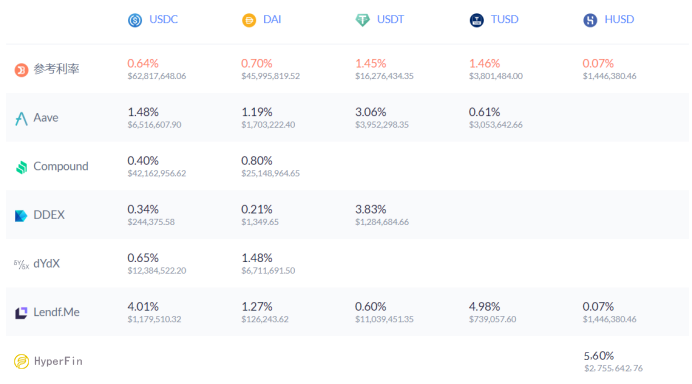Click the $42,162,956.62 amount
This screenshot has width=692, height=384.
157,173
